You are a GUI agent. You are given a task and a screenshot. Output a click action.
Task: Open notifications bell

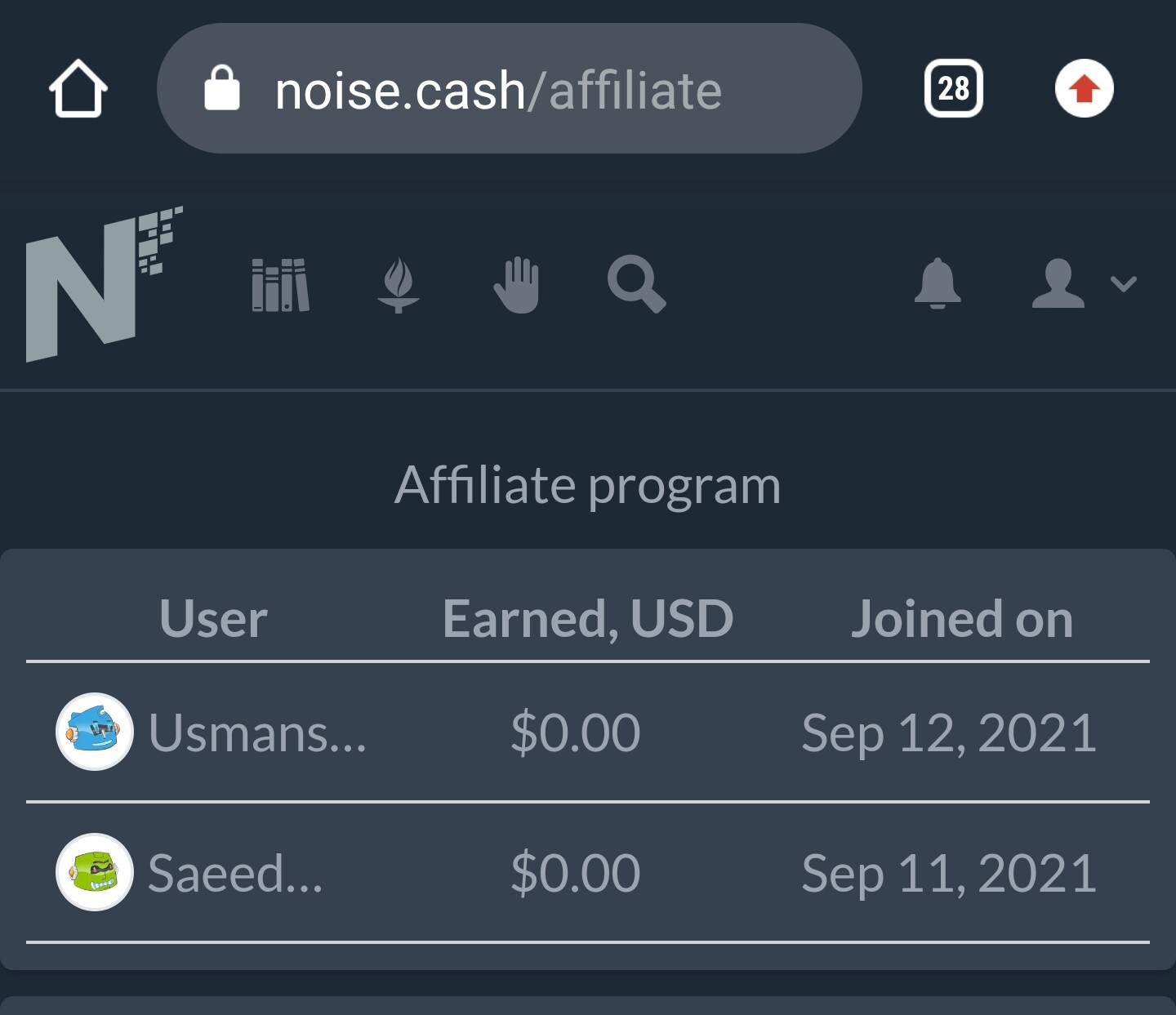click(x=938, y=283)
